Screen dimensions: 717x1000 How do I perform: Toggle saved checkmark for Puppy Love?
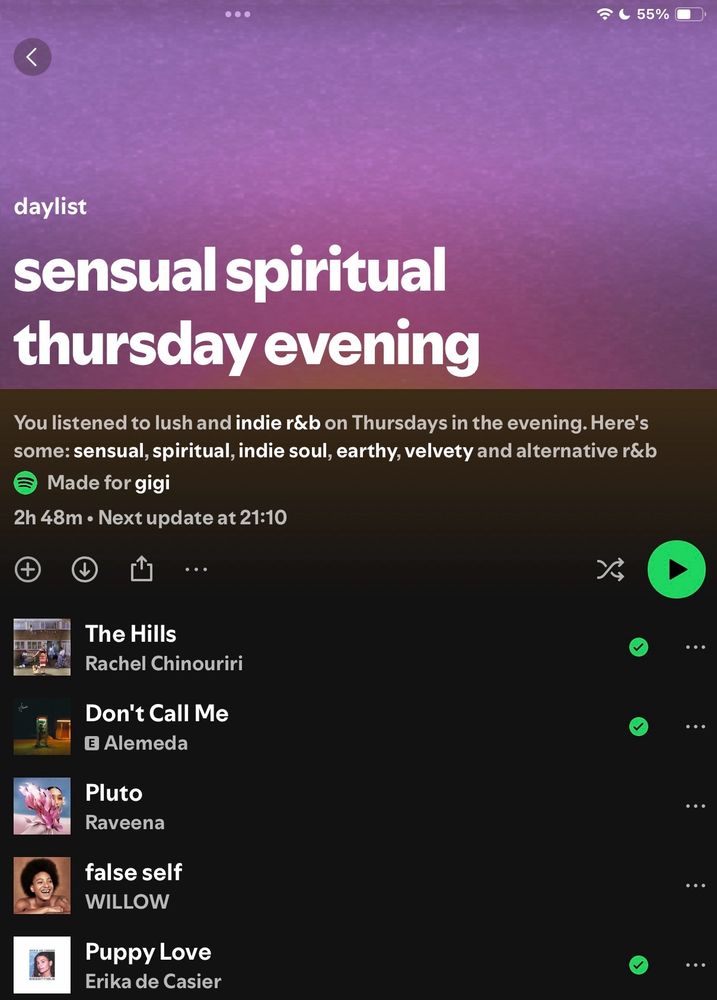pos(639,965)
